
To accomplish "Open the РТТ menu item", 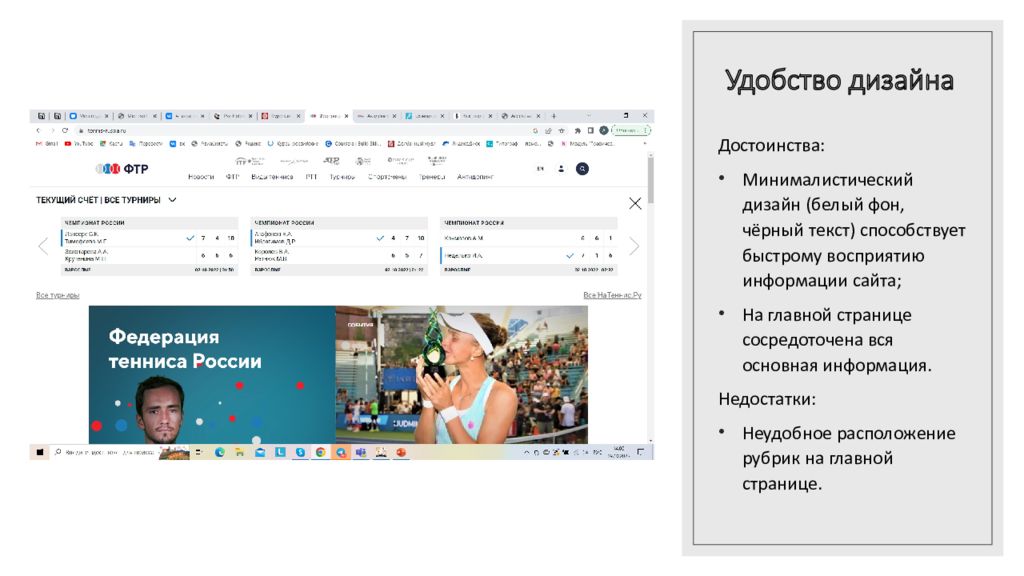I will pyautogui.click(x=311, y=177).
